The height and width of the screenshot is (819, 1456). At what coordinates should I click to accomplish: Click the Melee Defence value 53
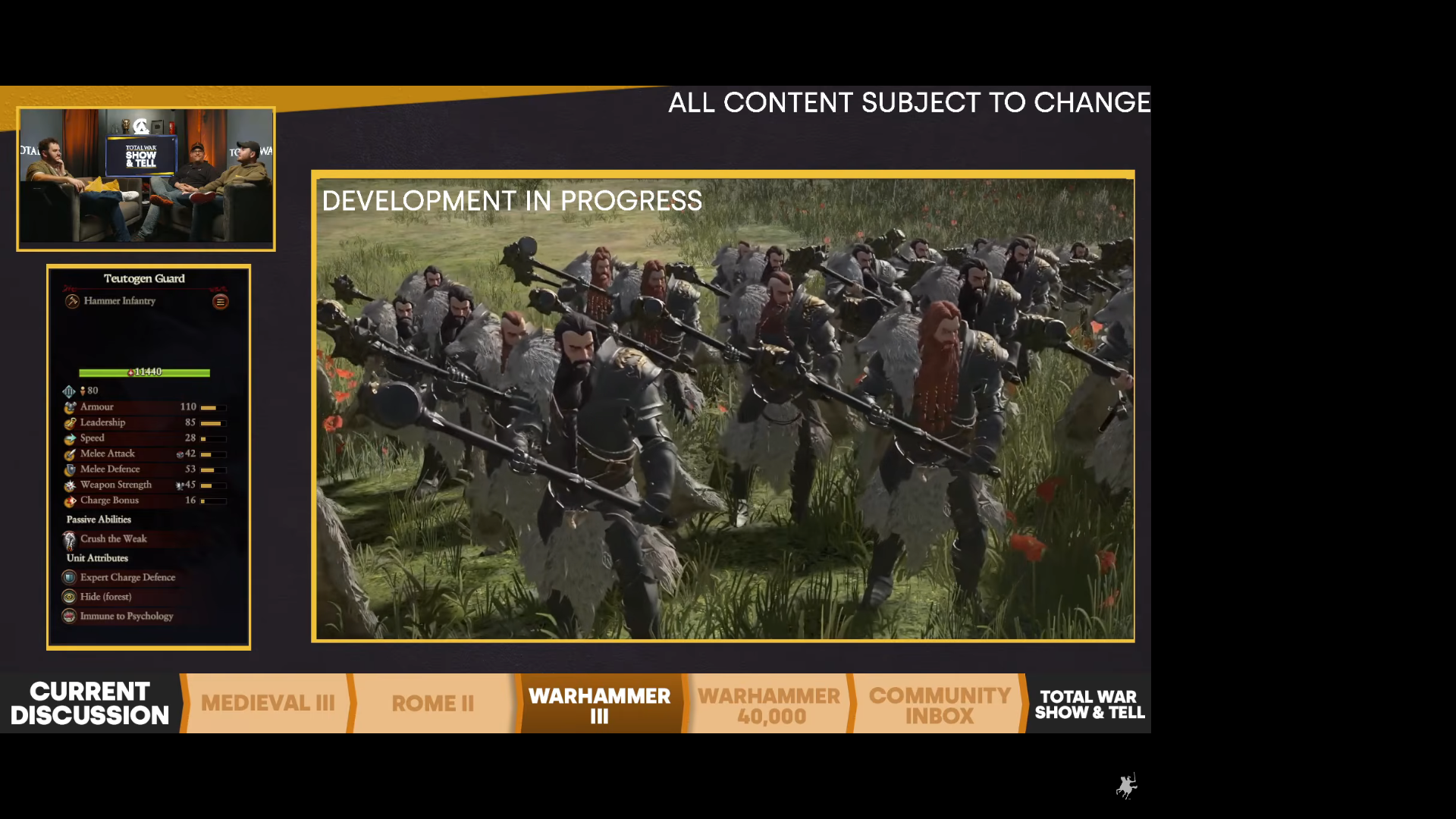tap(190, 469)
